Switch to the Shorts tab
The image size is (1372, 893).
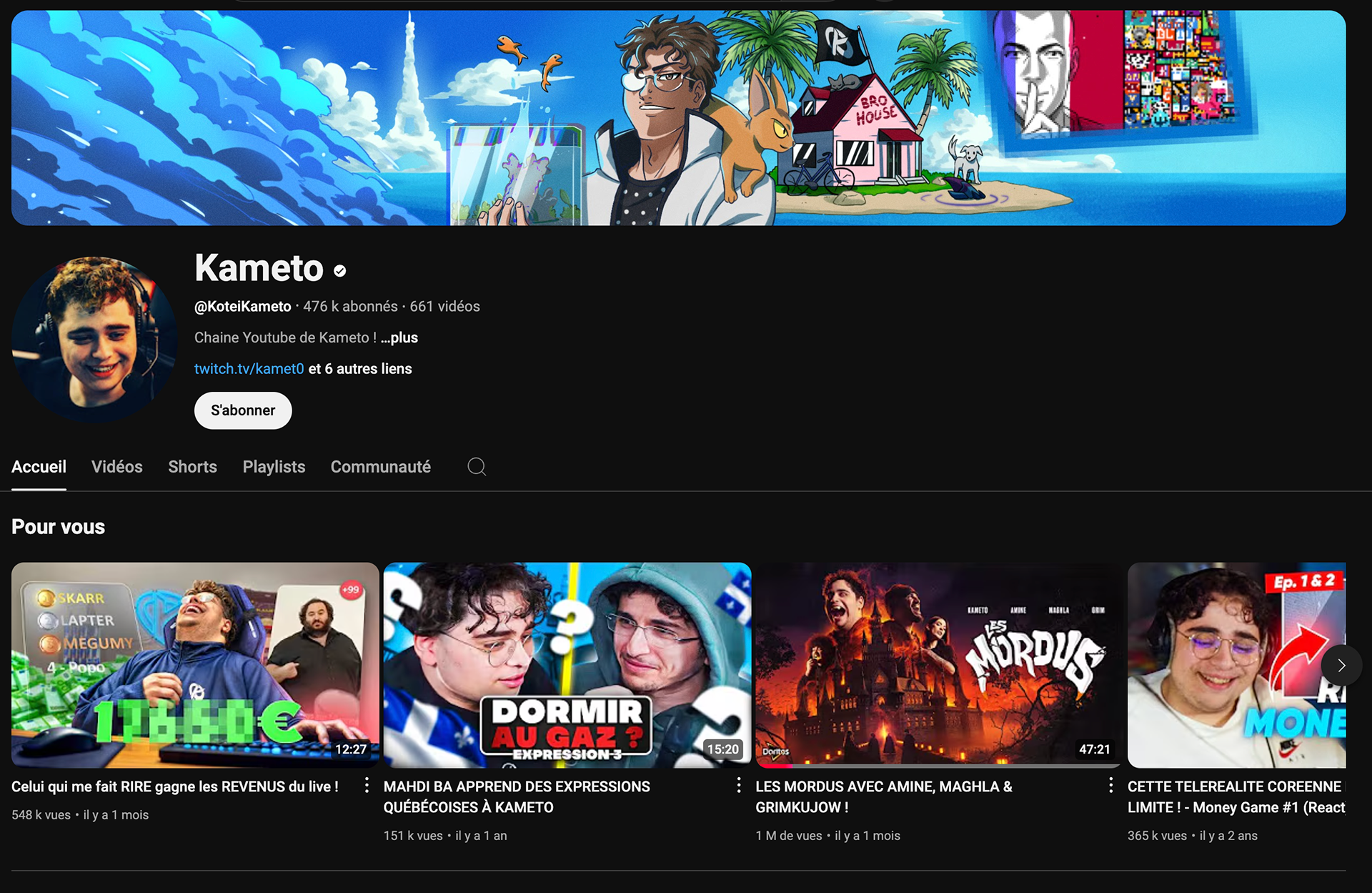coord(192,467)
